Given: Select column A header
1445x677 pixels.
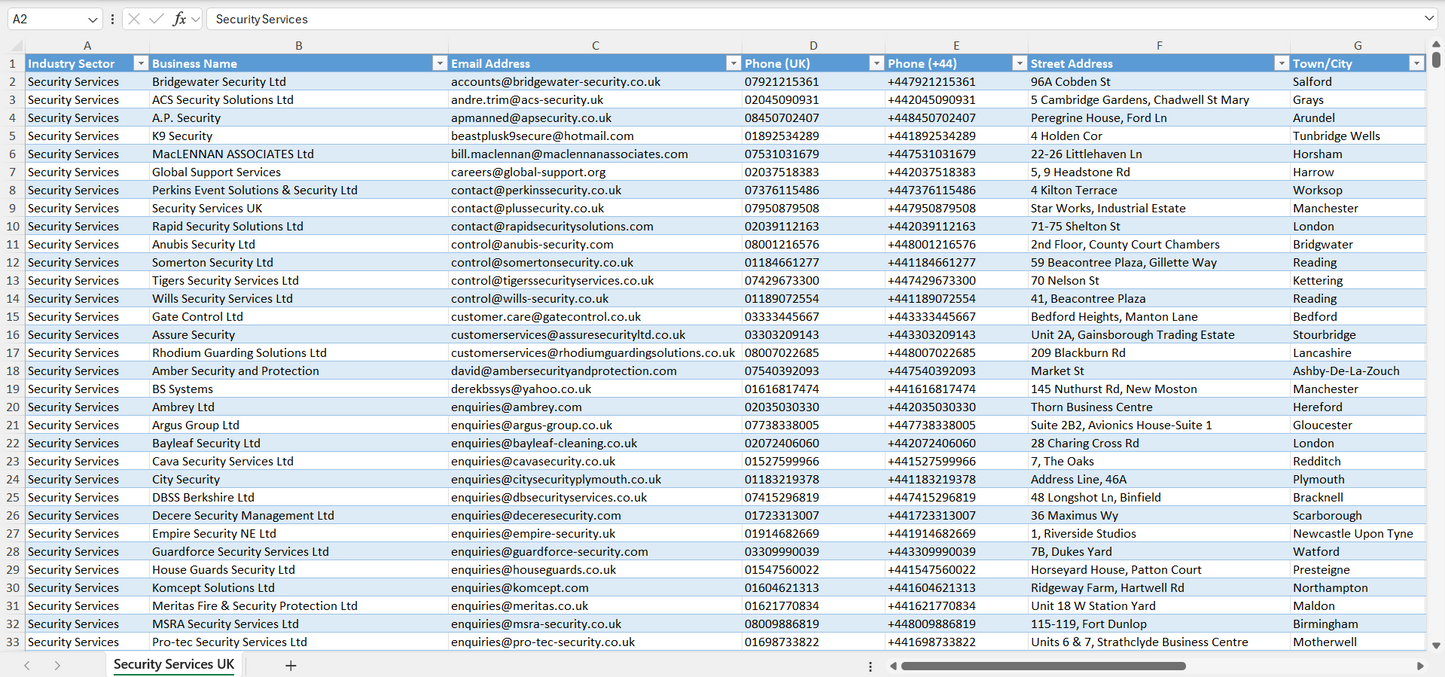Looking at the screenshot, I should point(87,45).
